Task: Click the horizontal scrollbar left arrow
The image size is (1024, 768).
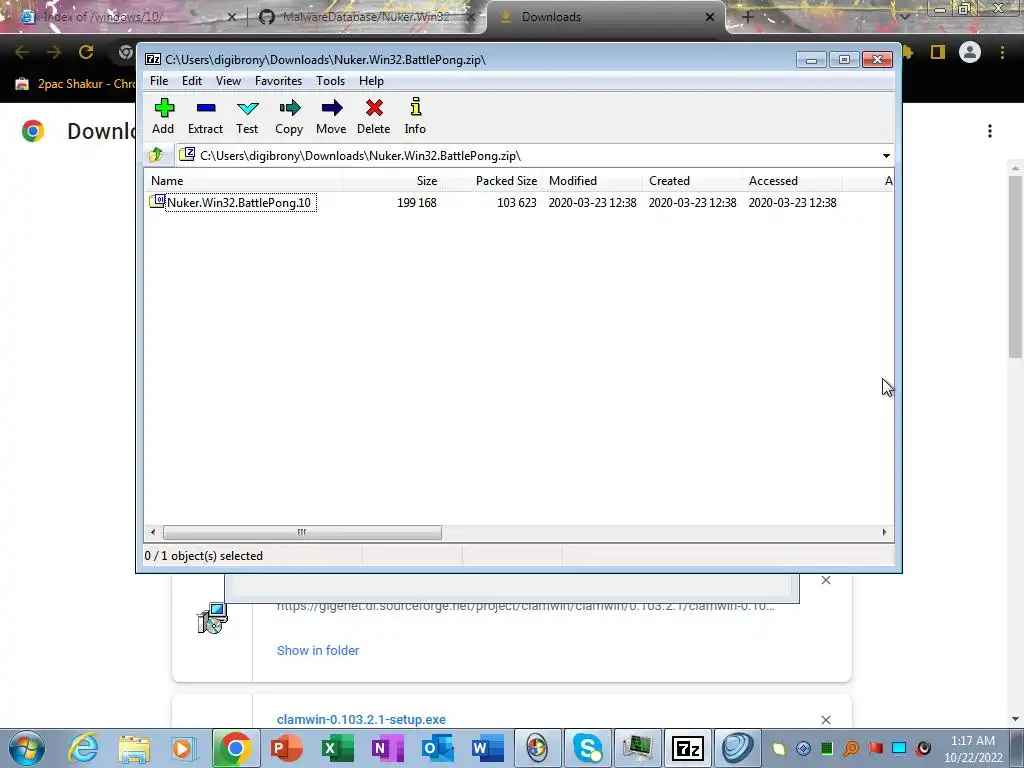Action: click(x=153, y=532)
